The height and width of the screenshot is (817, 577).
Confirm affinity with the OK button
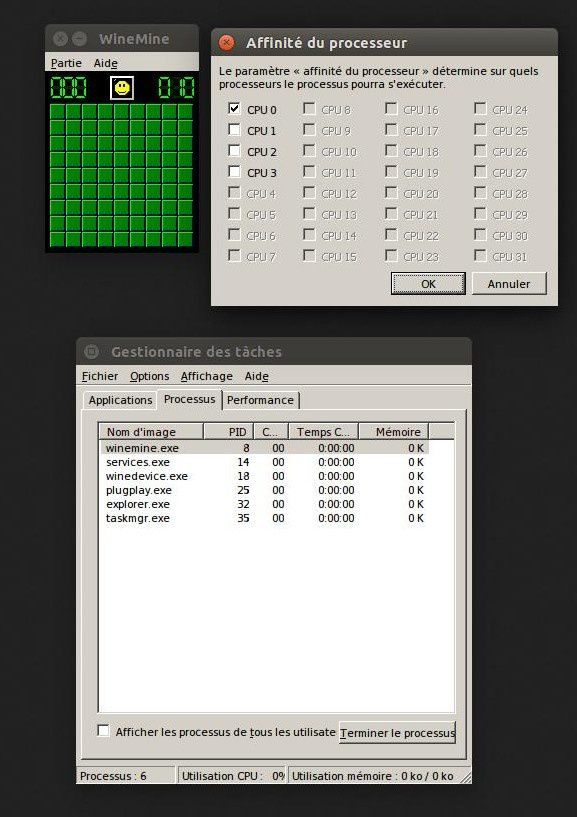pos(428,284)
